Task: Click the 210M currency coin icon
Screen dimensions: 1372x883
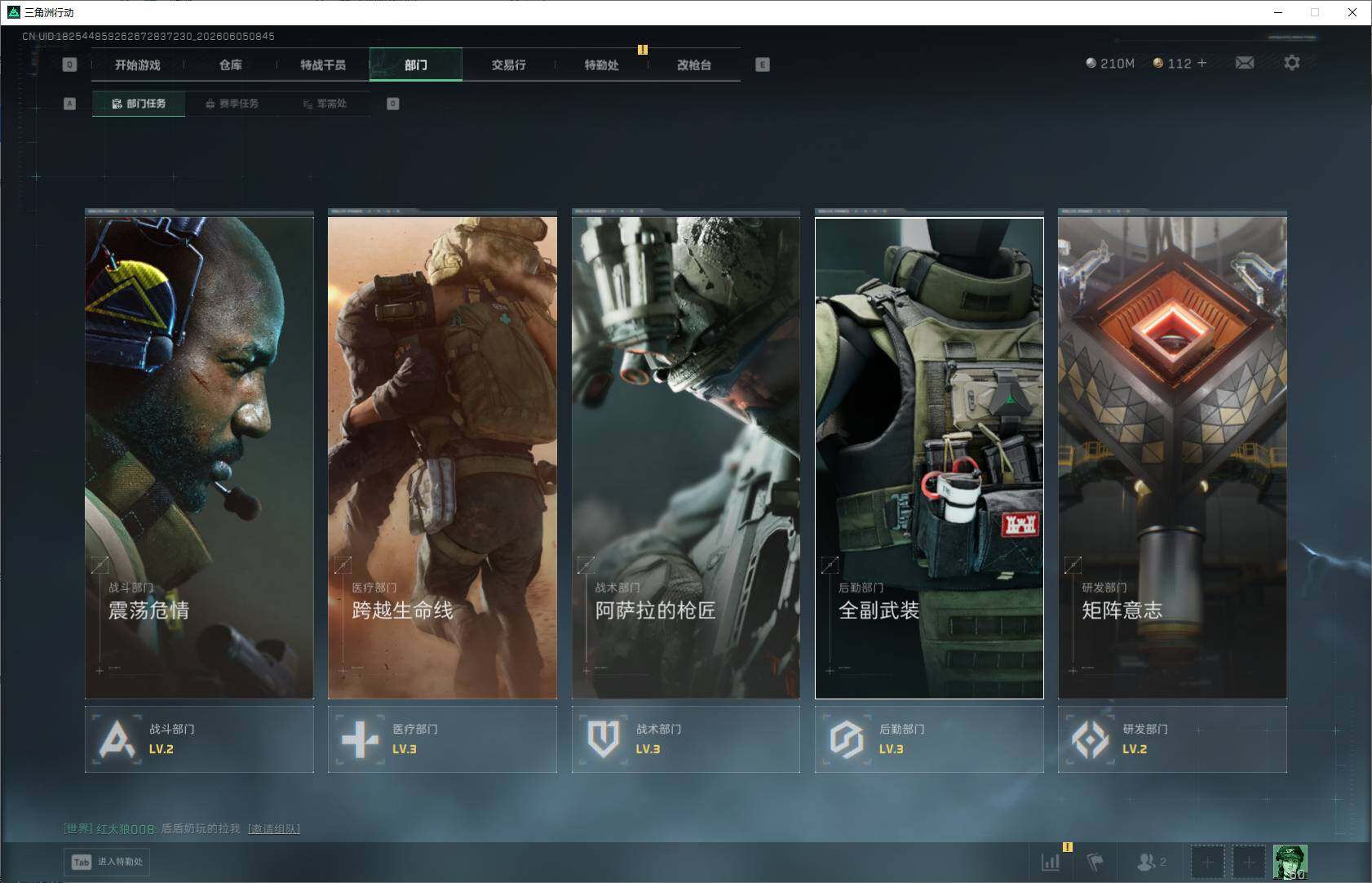Action: [x=1091, y=63]
